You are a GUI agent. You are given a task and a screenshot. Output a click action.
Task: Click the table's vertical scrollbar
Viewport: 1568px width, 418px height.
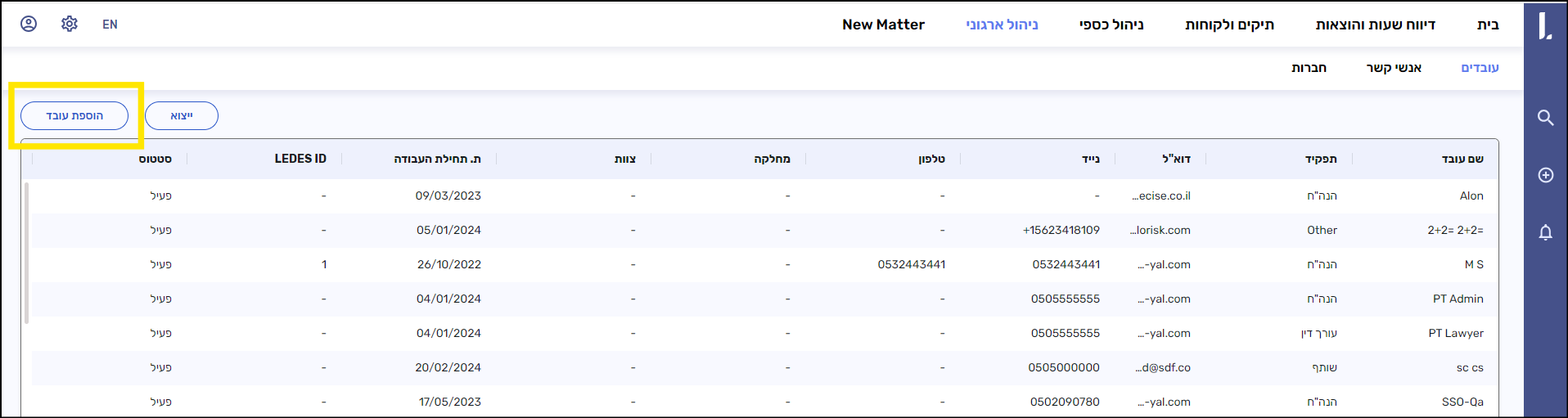coord(27,253)
